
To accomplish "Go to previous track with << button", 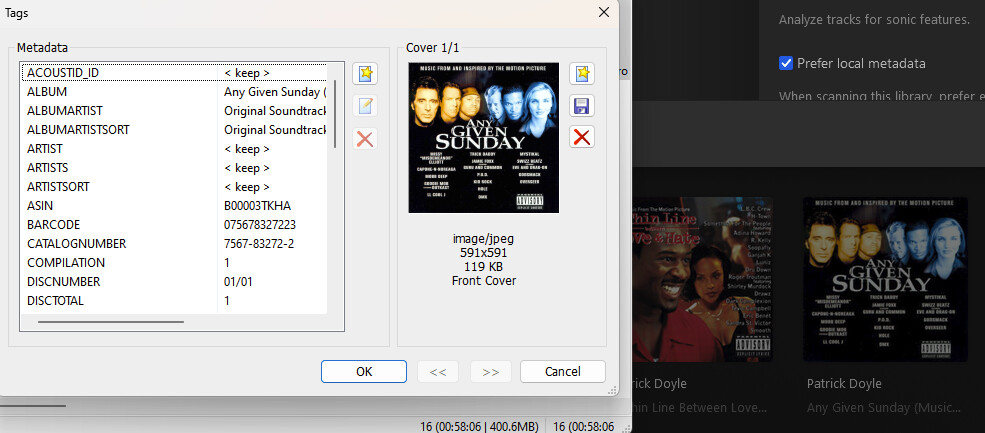I will 438,371.
